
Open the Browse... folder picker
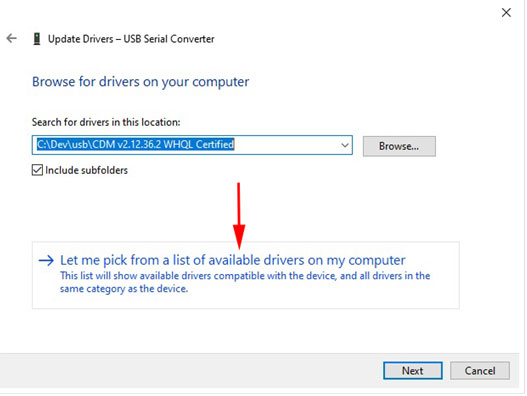pos(399,146)
